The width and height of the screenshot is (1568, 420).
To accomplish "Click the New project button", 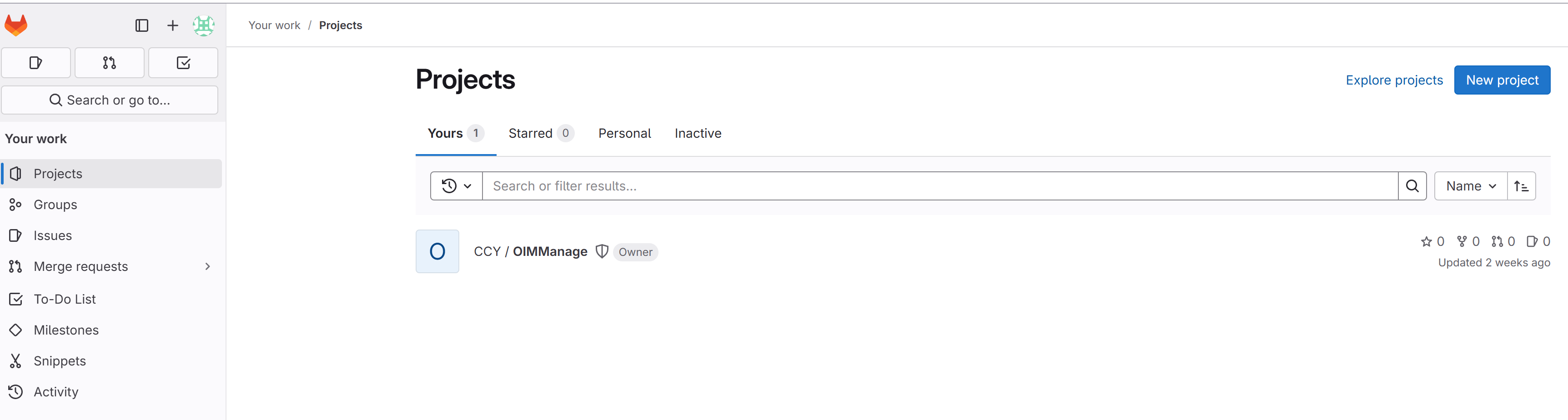I will pyautogui.click(x=1502, y=80).
